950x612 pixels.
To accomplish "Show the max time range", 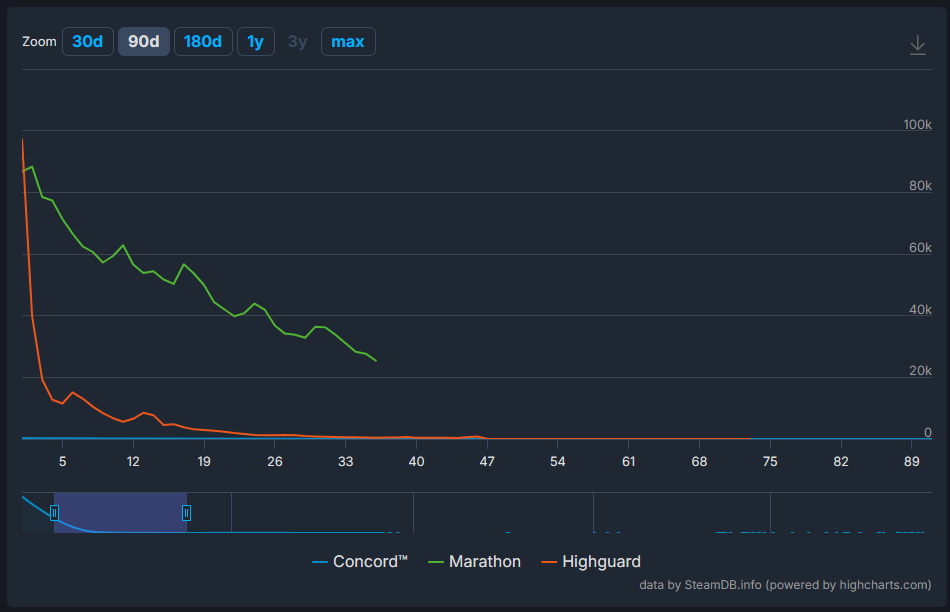I will point(348,42).
